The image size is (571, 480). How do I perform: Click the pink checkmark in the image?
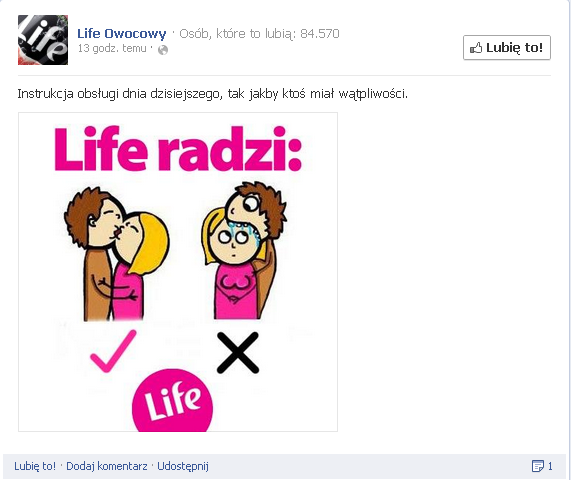coord(113,351)
